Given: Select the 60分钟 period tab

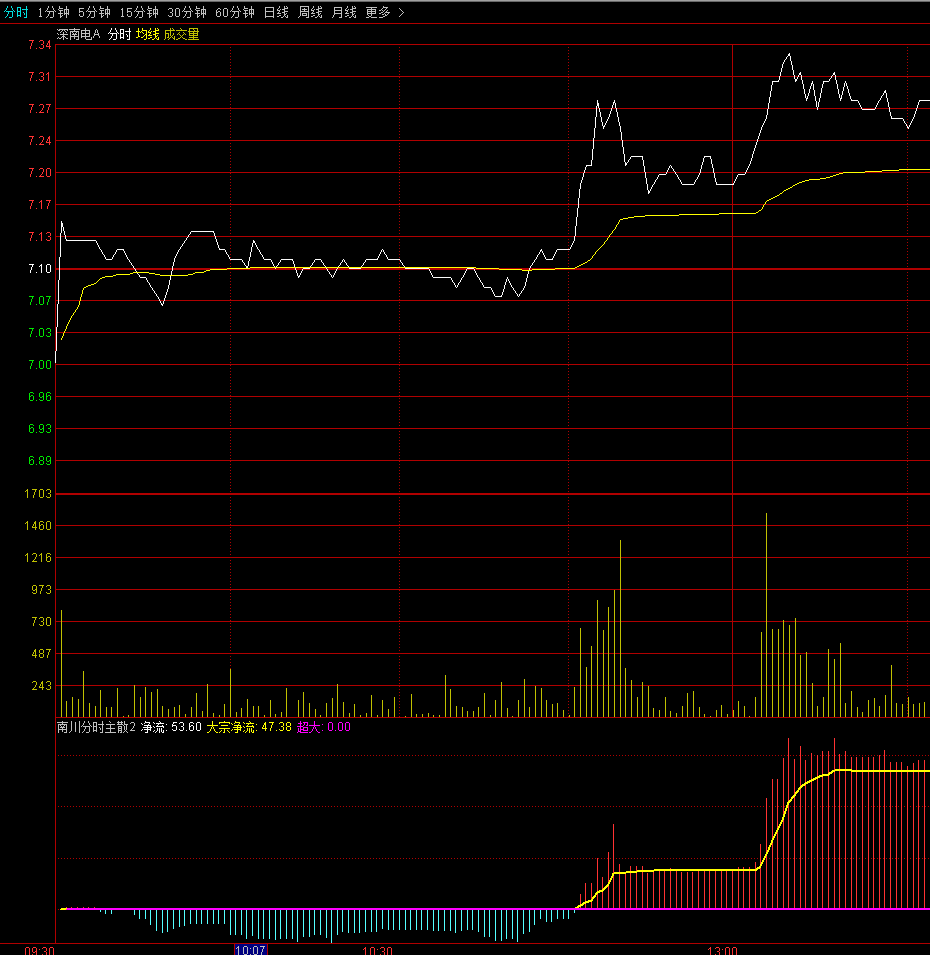Looking at the screenshot, I should pos(234,12).
